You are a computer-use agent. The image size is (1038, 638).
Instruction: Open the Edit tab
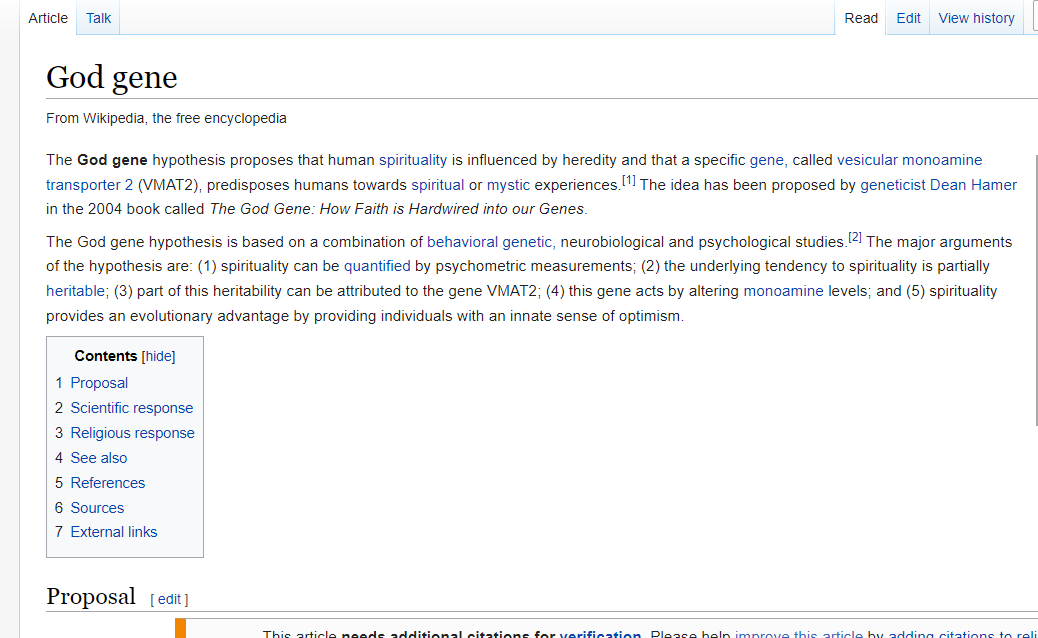click(x=908, y=18)
